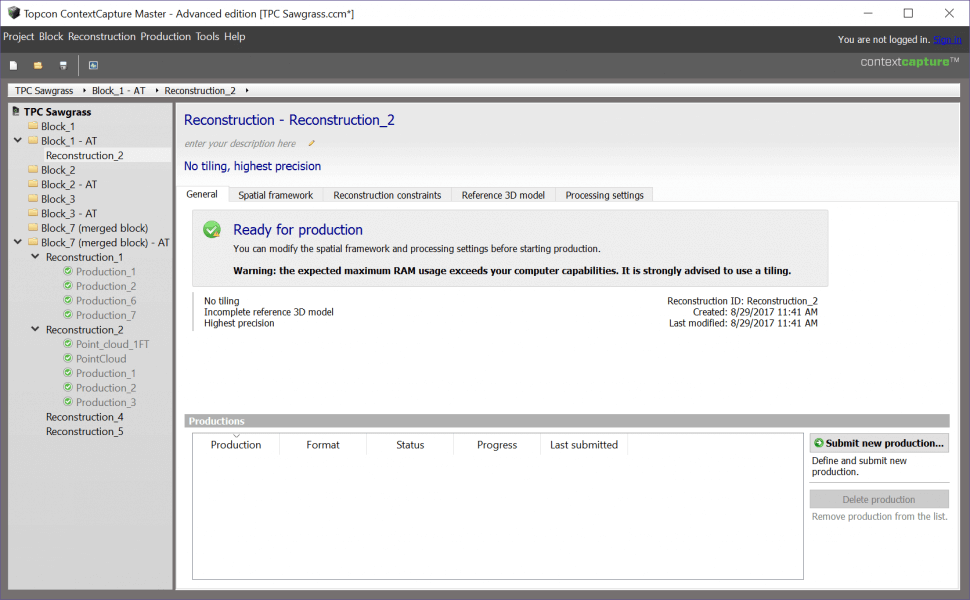
Task: Click the Sign in link
Action: [x=947, y=40]
